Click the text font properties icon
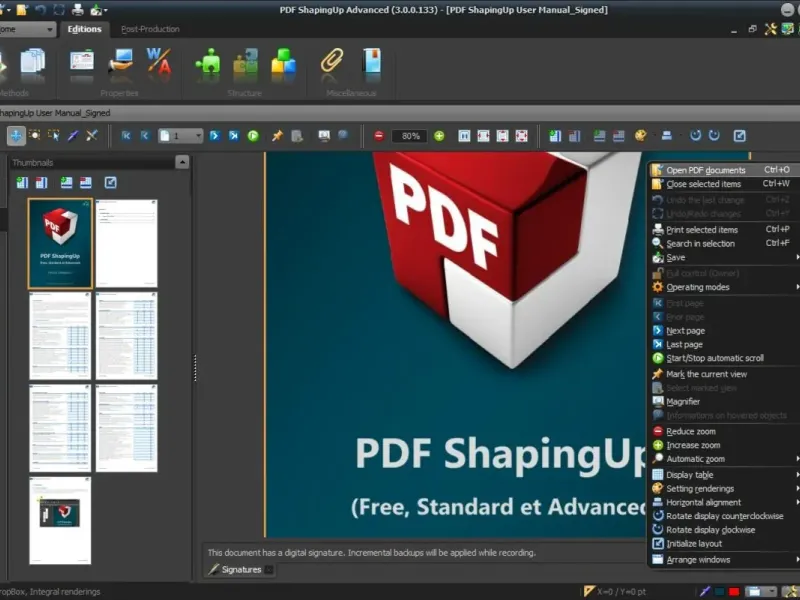Screen dimensions: 800x600 [159, 62]
